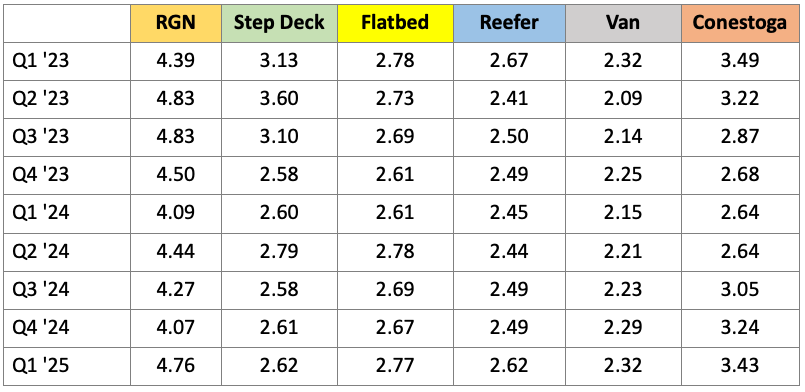Click the blue Reefer column header

509,23
